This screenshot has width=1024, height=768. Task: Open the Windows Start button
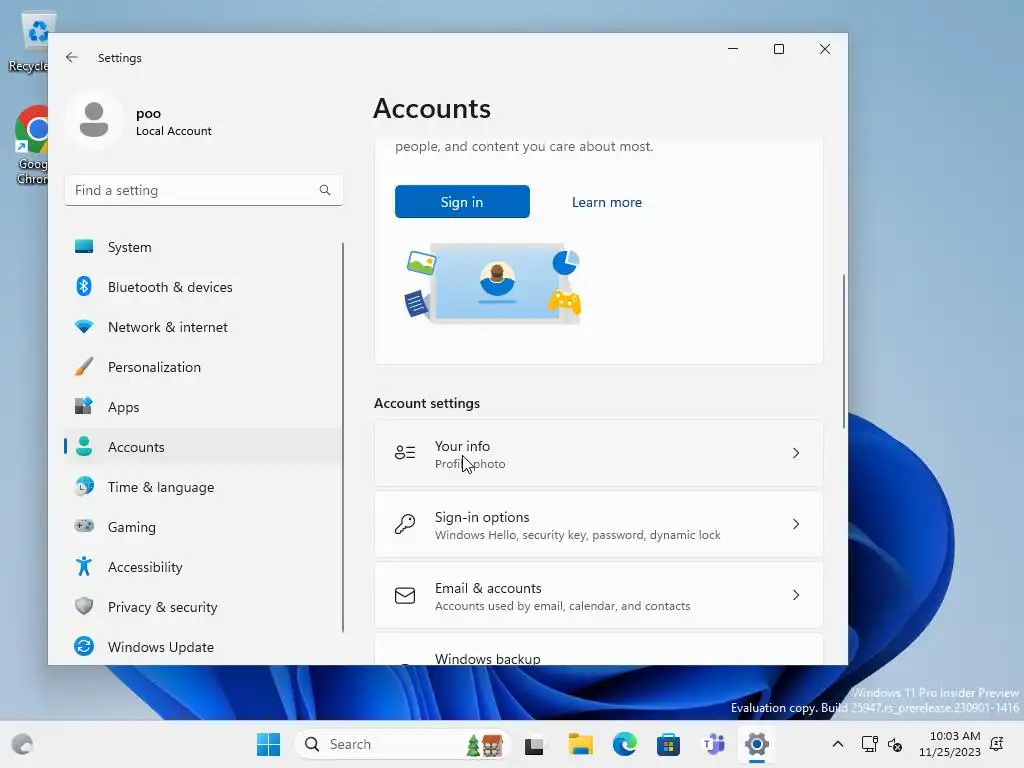coord(268,744)
